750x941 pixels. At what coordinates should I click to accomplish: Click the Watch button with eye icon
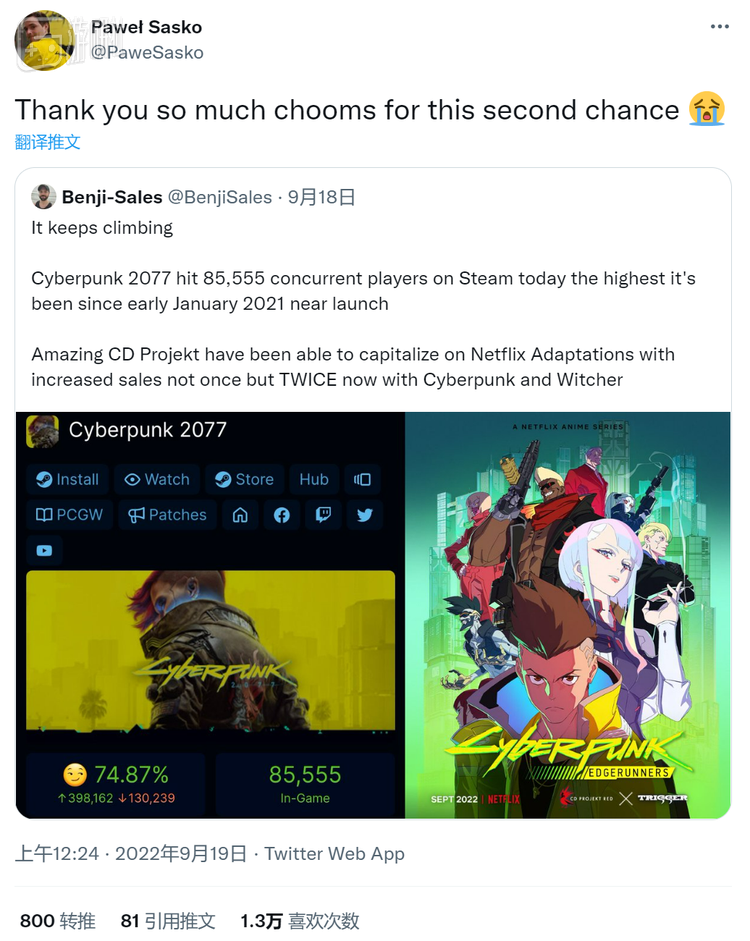pos(157,480)
